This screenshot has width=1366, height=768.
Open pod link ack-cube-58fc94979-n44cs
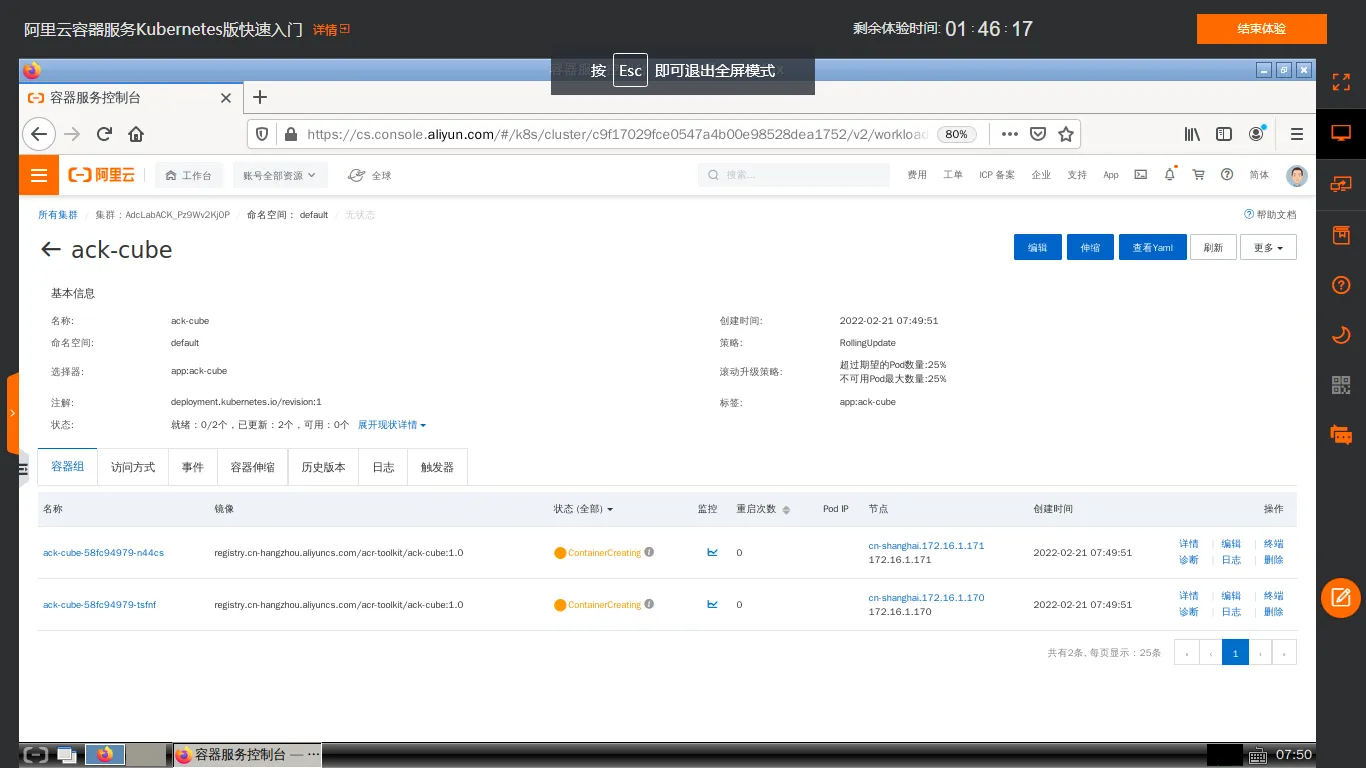pos(103,552)
